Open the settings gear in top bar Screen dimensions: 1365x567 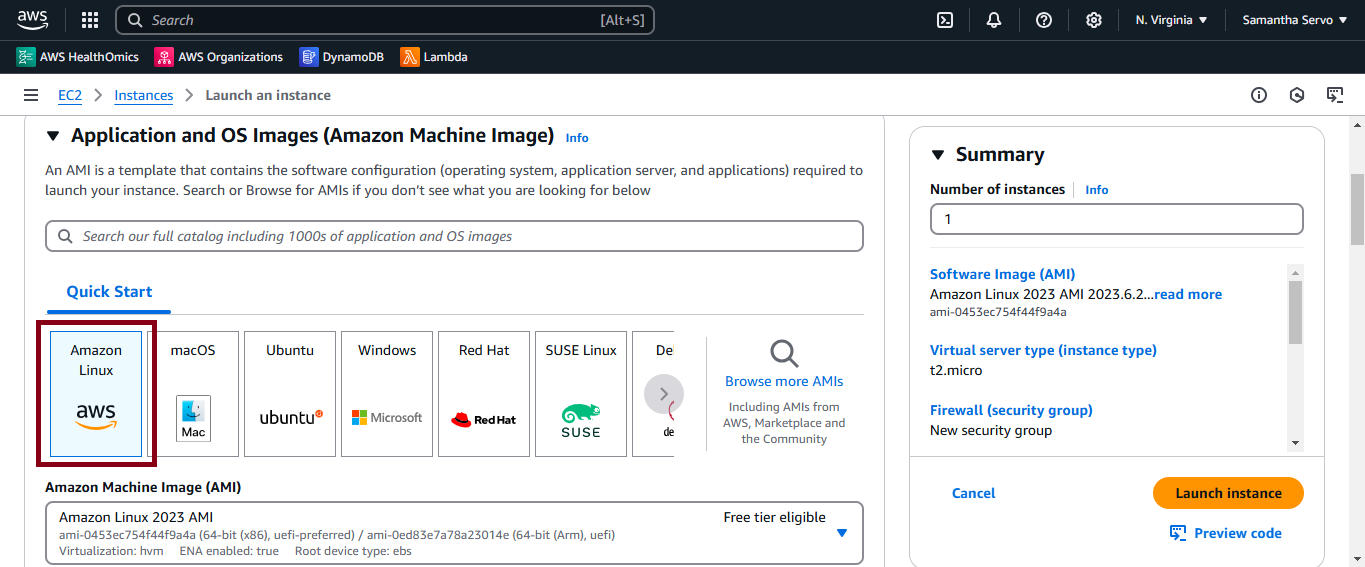coord(1094,20)
